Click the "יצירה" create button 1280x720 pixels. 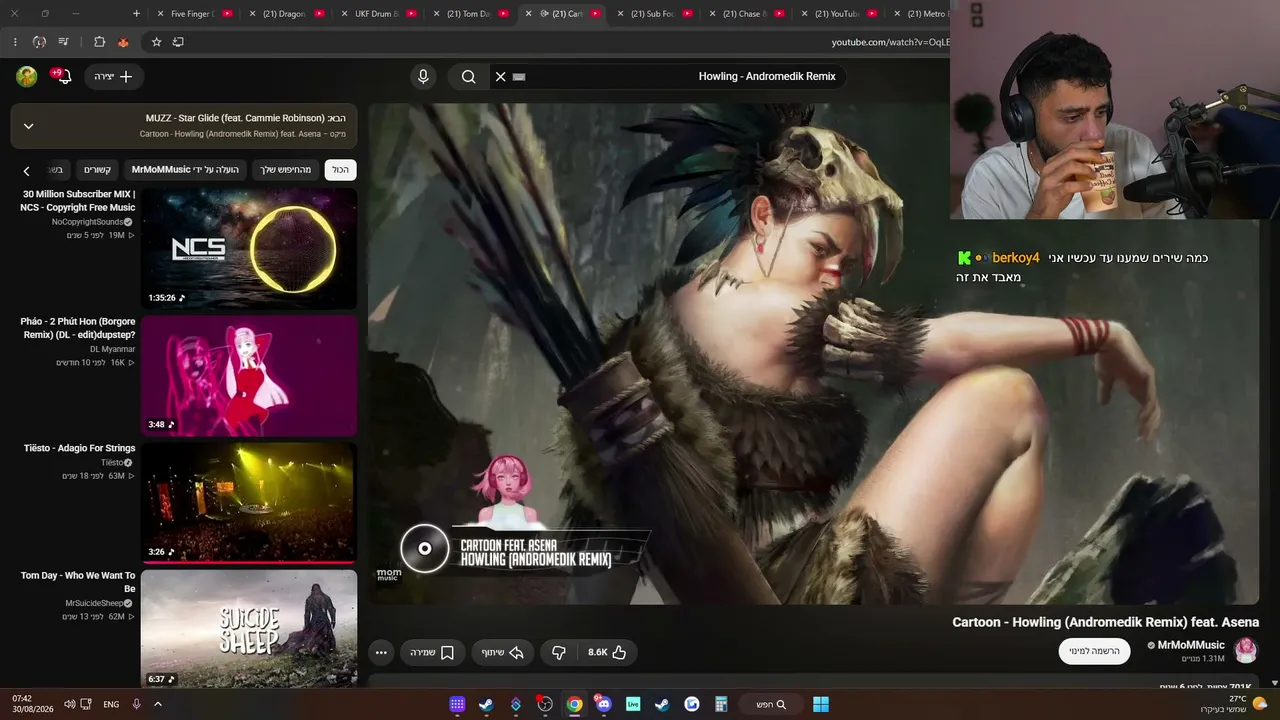[114, 76]
